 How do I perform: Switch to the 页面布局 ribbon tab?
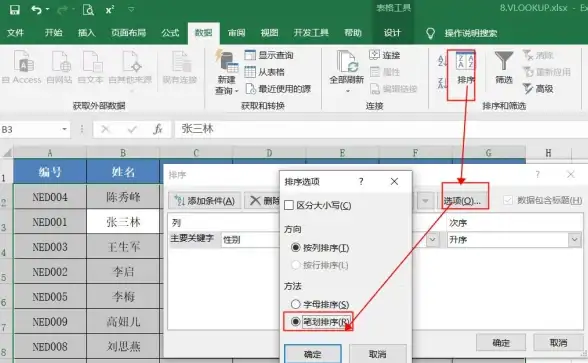tap(128, 33)
